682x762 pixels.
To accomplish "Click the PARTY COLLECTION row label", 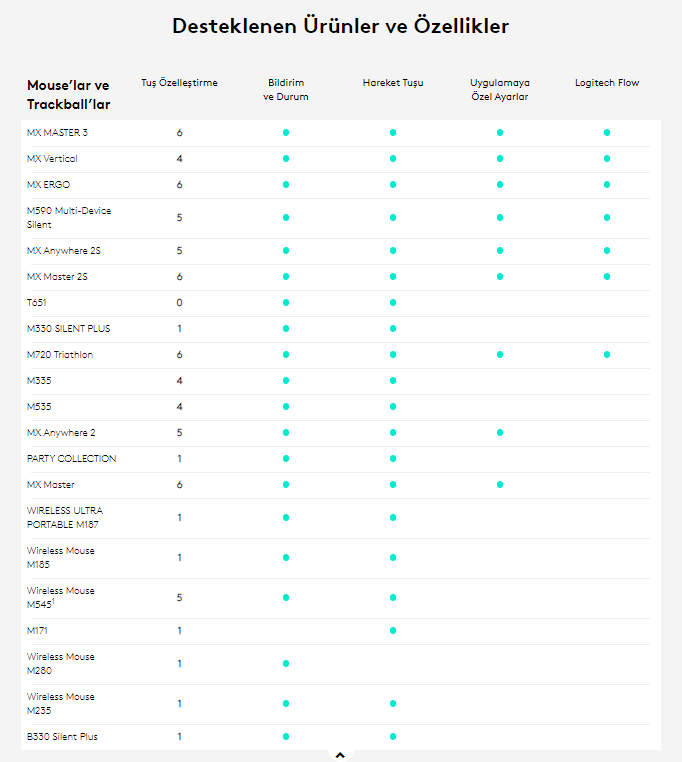I will (x=72, y=458).
